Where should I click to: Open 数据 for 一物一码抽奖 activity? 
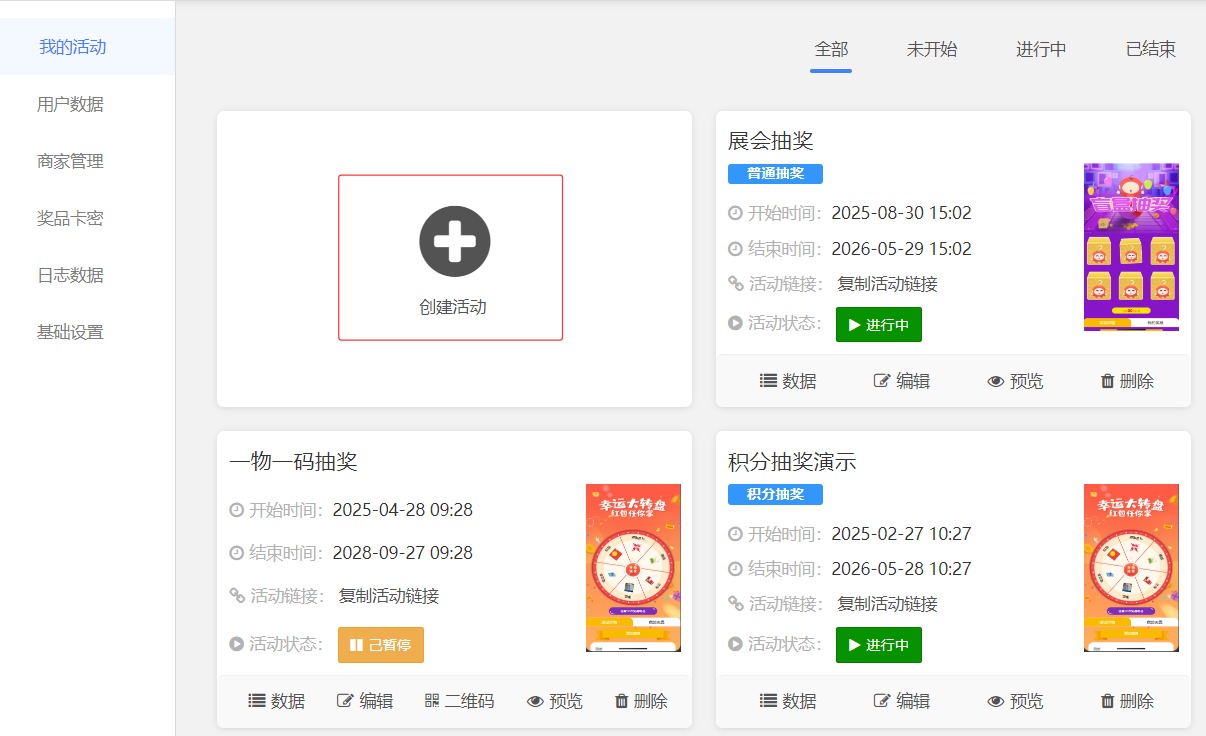coord(277,701)
